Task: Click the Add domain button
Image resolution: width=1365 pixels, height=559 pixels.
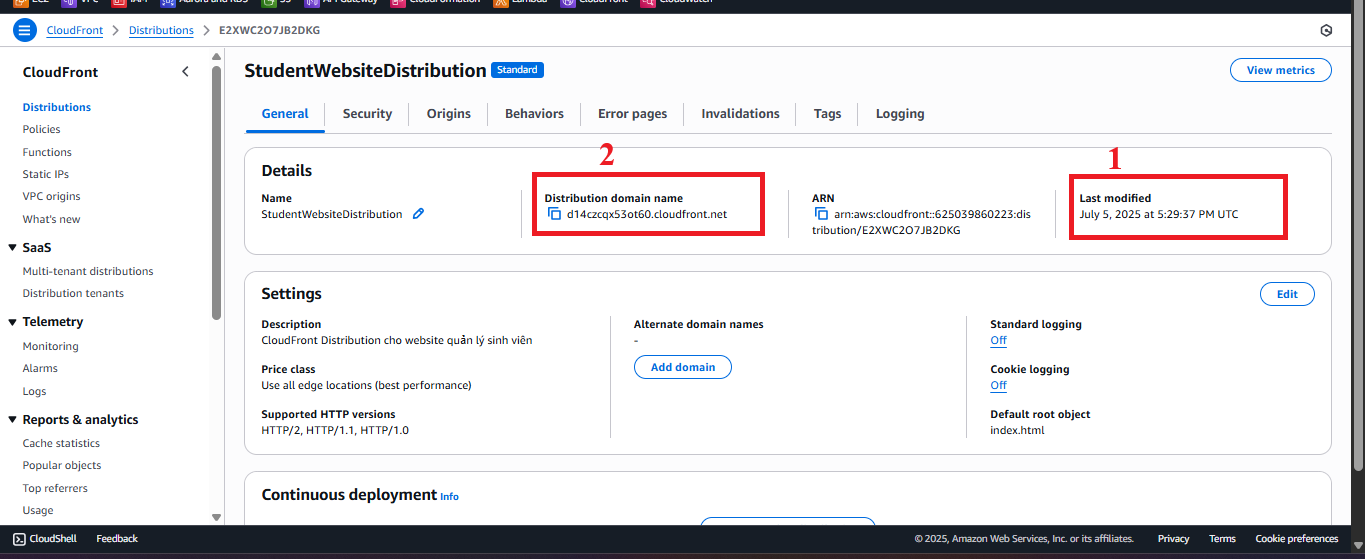Action: 683,367
